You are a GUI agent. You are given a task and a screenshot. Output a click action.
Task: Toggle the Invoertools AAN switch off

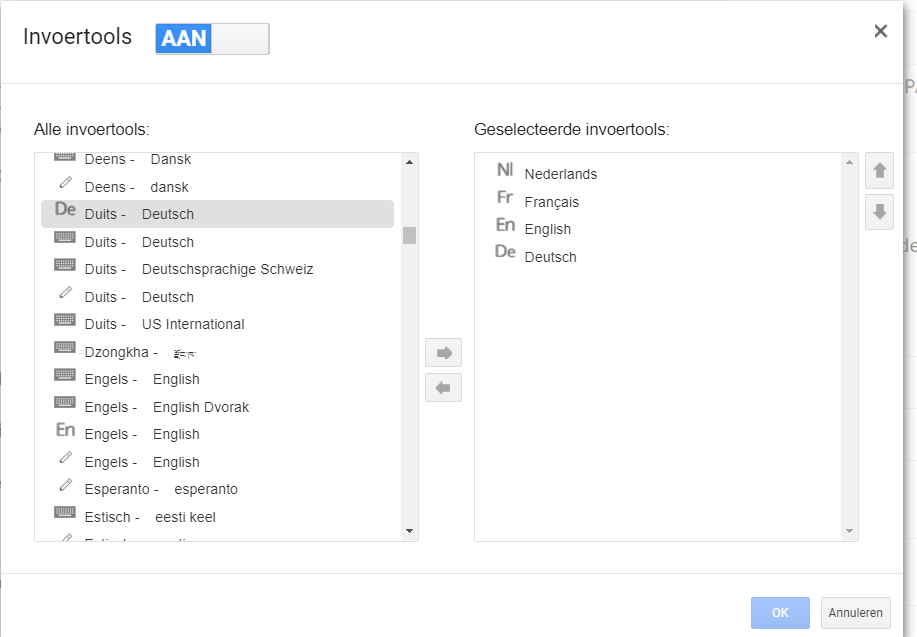212,39
